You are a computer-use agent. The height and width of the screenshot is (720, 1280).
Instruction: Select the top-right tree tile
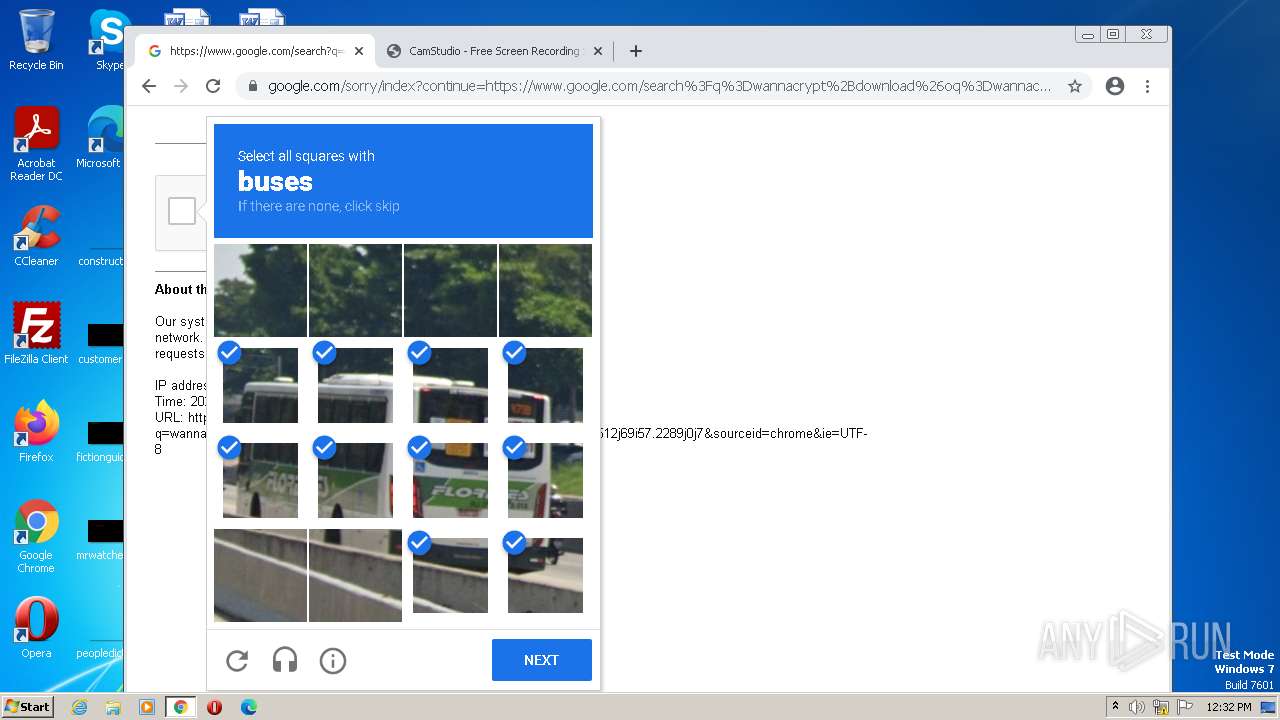545,290
